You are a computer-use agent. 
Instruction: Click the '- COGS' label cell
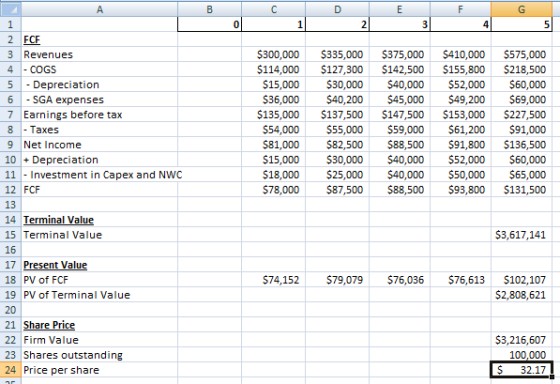[x=100, y=69]
